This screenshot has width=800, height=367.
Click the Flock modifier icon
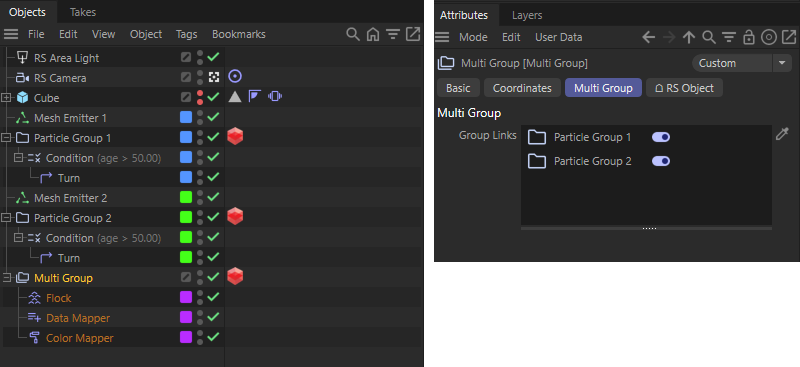[35, 298]
